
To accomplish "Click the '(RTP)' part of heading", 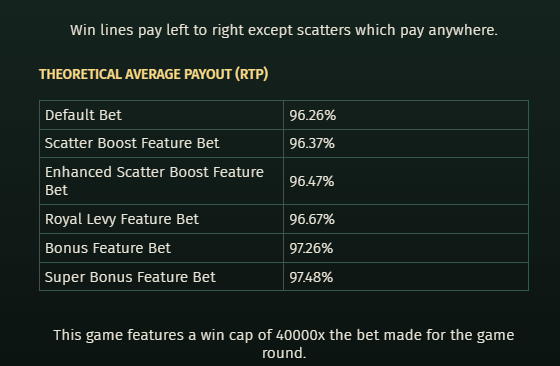I will click(251, 74).
